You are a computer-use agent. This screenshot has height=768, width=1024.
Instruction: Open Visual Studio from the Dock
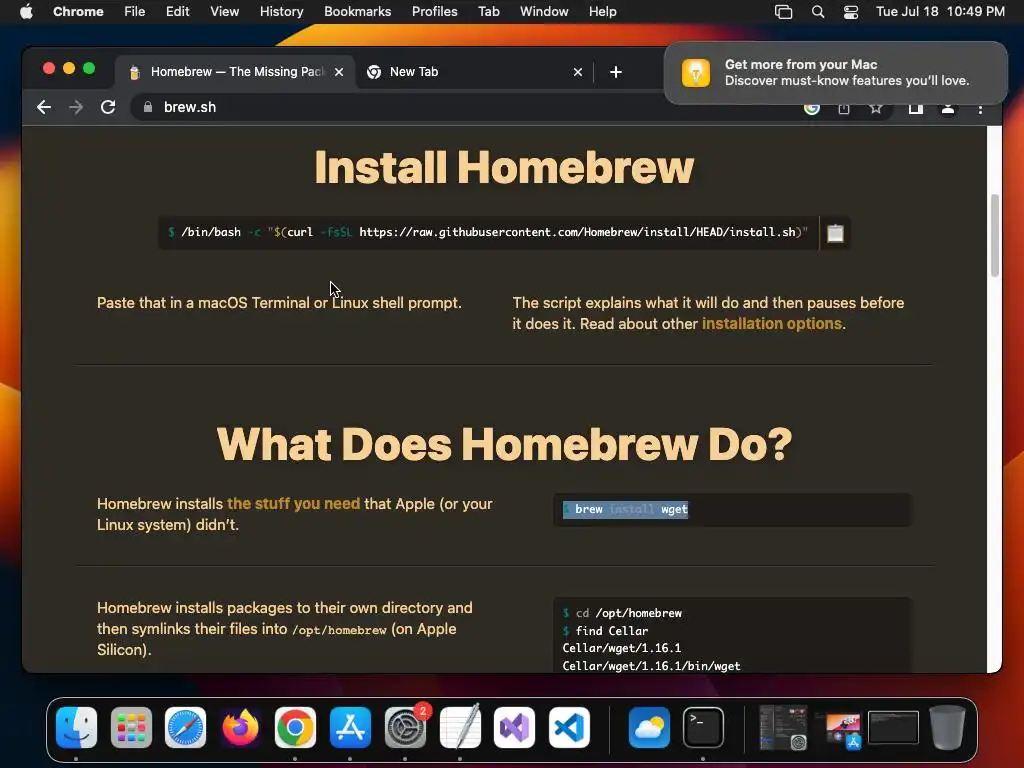click(515, 727)
